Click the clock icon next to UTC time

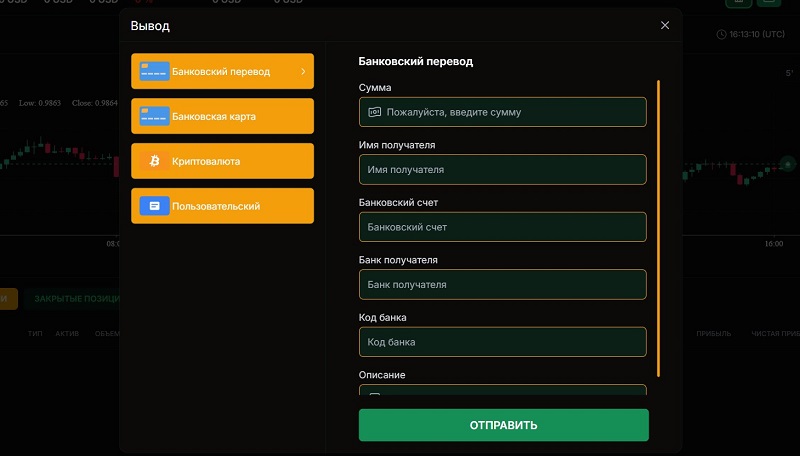pos(721,35)
